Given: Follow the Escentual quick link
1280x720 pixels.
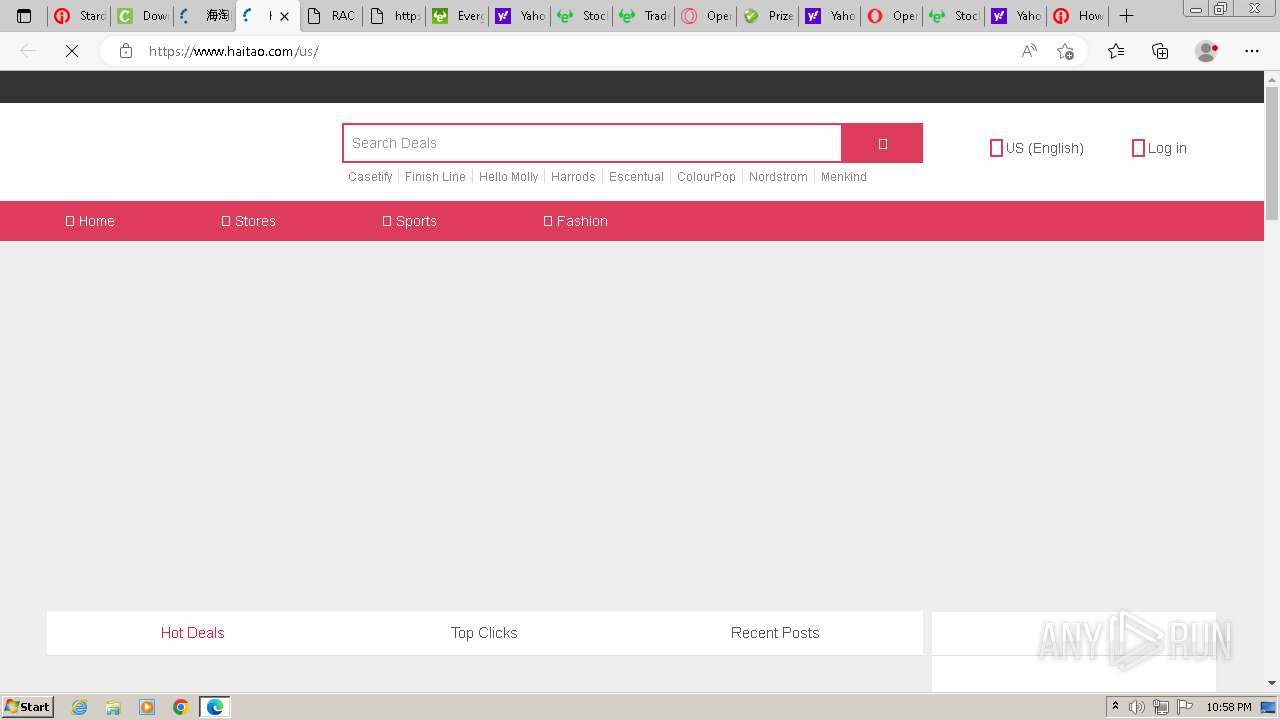Looking at the screenshot, I should click(x=636, y=177).
